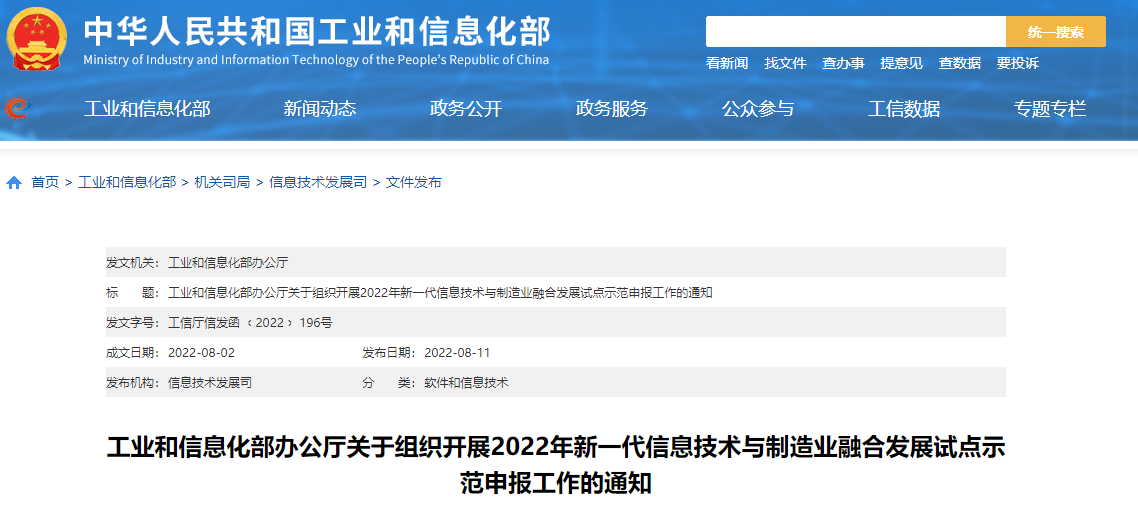Select the 政务公开 navigation menu
Screen dimensions: 1138x521
[466, 109]
